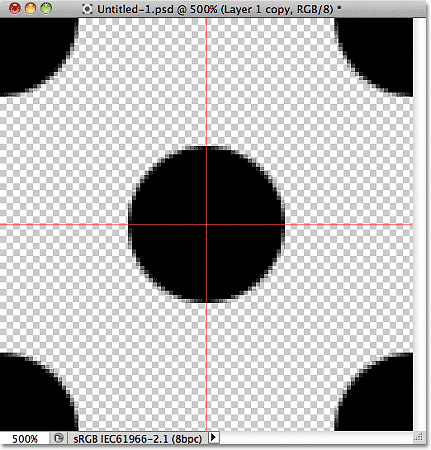Screen dimensions: 431x450
Task: Click the Untitled-1.psd window title
Action: tap(219, 9)
